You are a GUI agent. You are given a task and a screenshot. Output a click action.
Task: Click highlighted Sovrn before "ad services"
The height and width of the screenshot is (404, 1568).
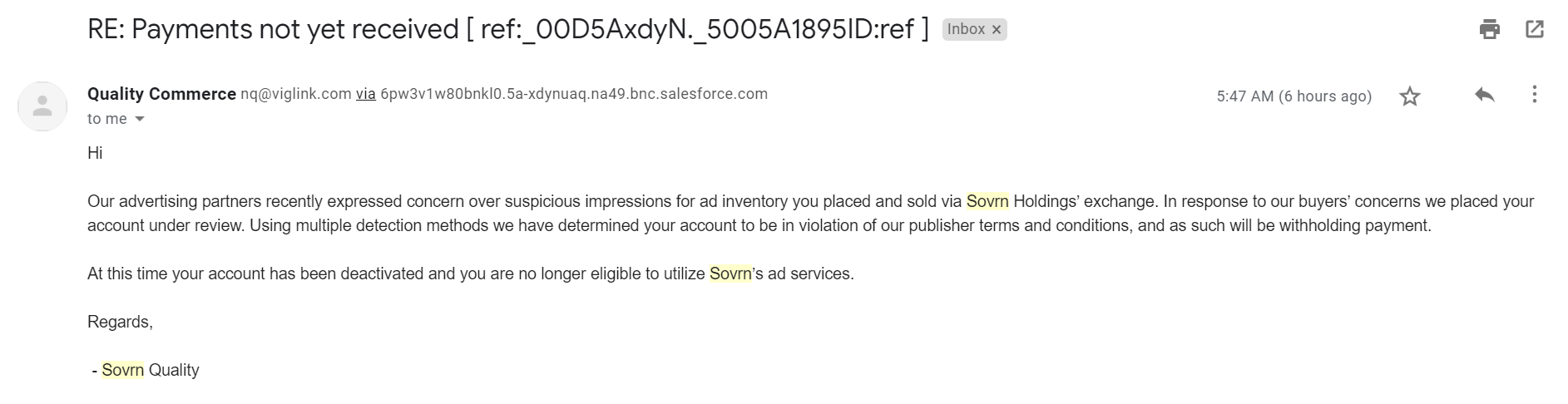[730, 273]
